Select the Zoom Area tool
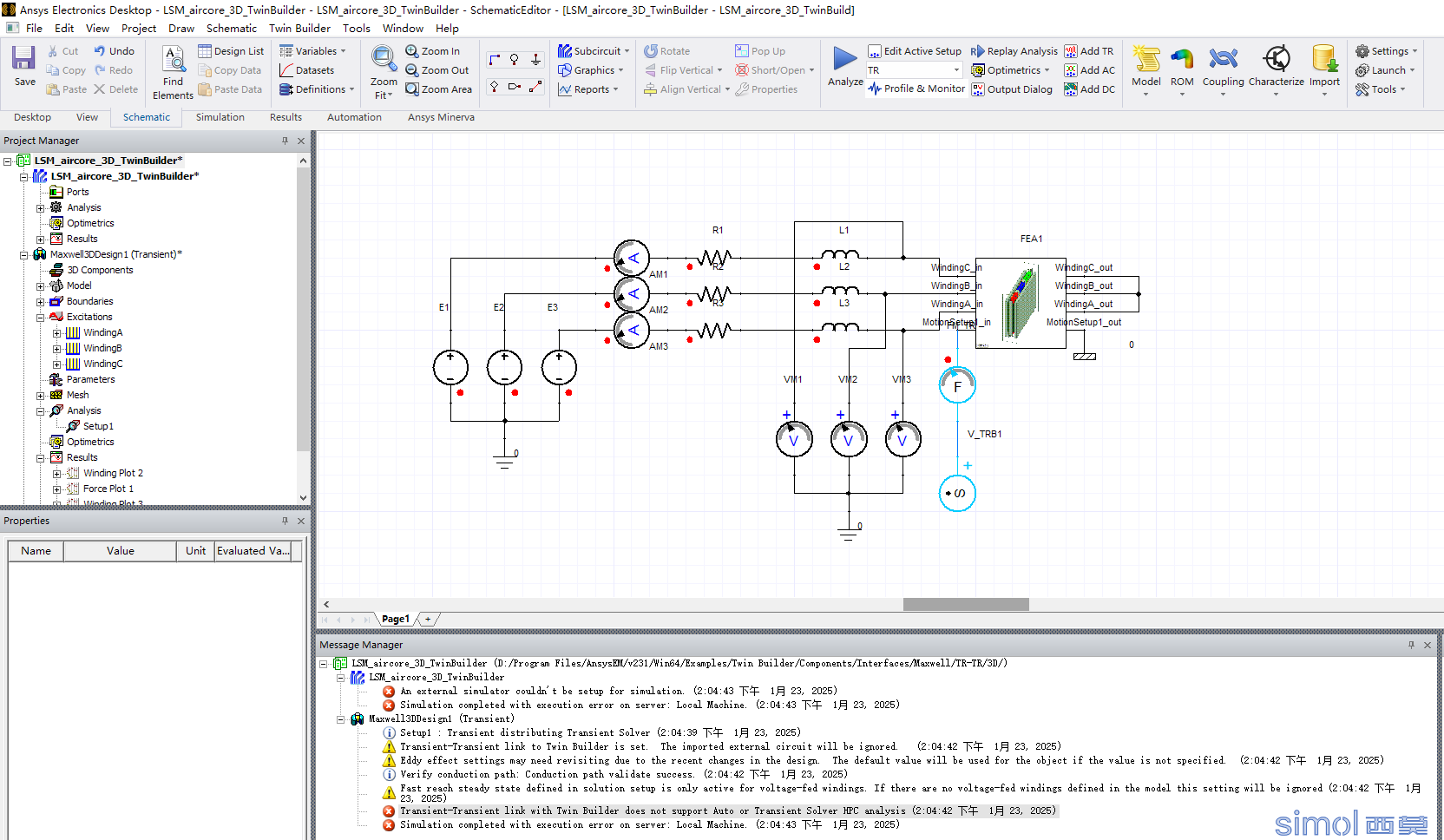The width and height of the screenshot is (1444, 840). click(x=438, y=89)
